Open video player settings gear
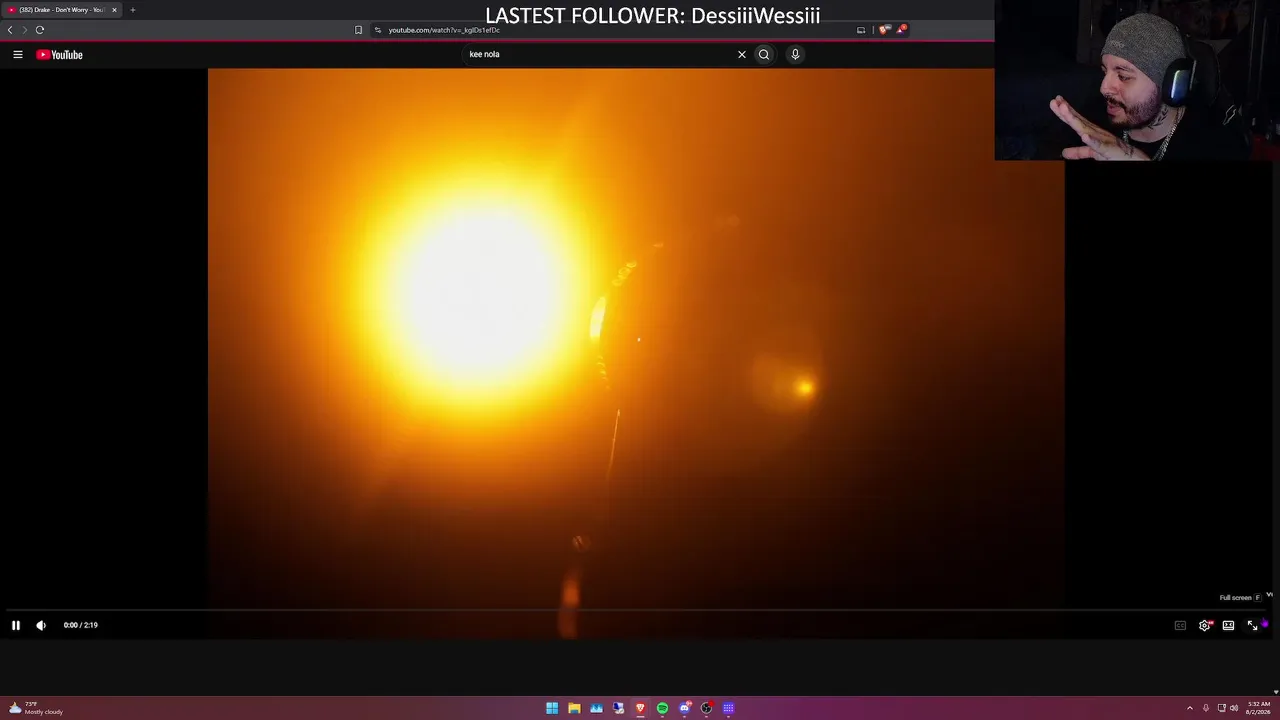This screenshot has width=1280, height=720. (1205, 625)
